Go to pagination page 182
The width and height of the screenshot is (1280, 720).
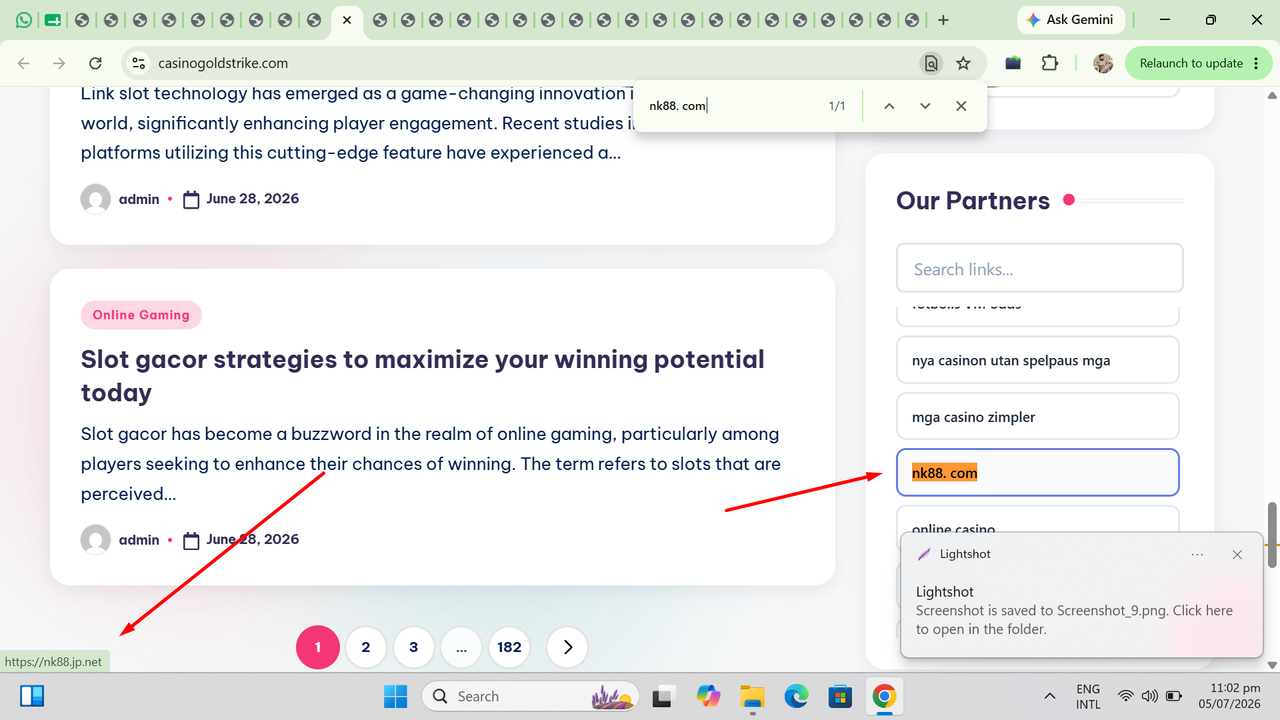click(x=509, y=647)
